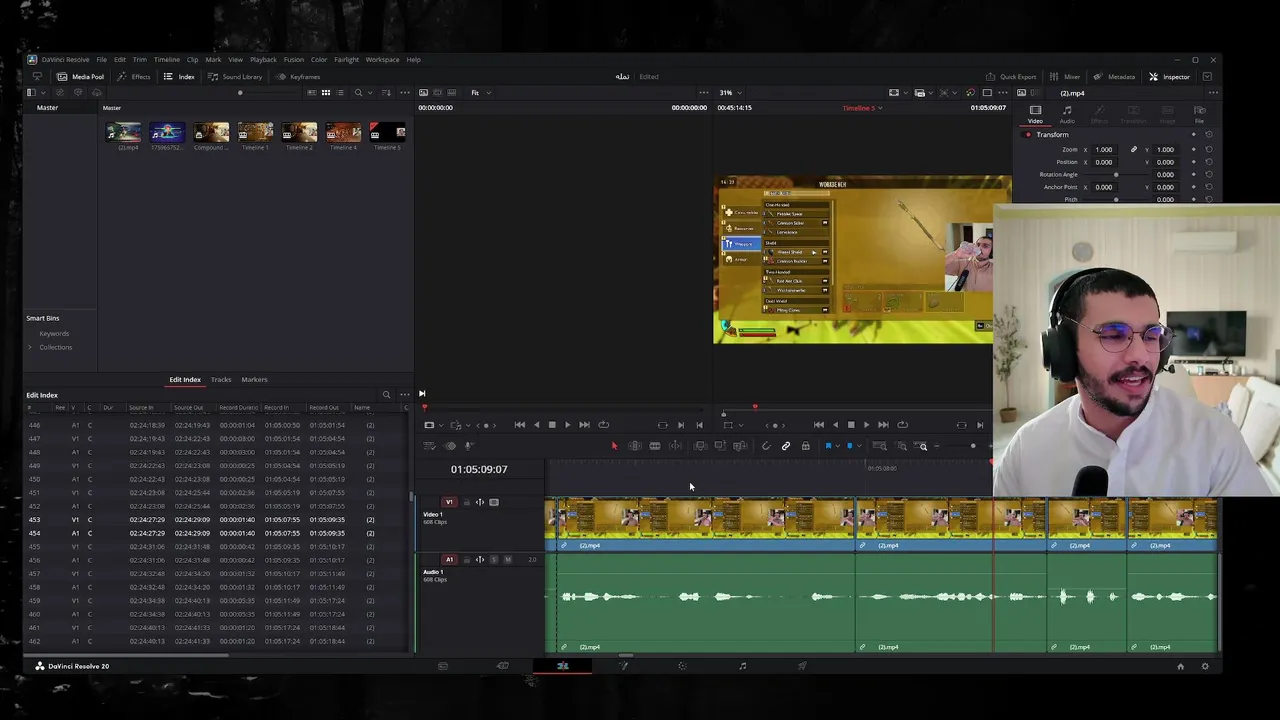
Task: Stop playback in the timeline viewer
Action: pos(851,425)
